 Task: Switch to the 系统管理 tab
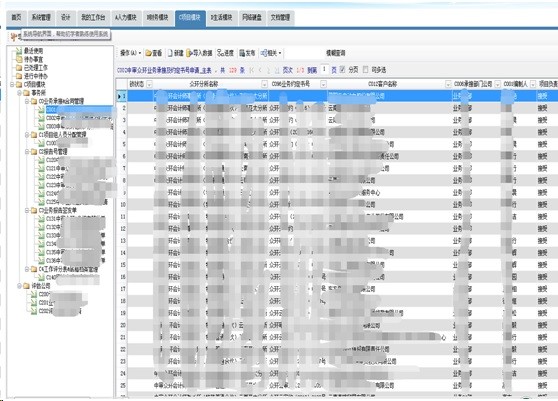41,17
